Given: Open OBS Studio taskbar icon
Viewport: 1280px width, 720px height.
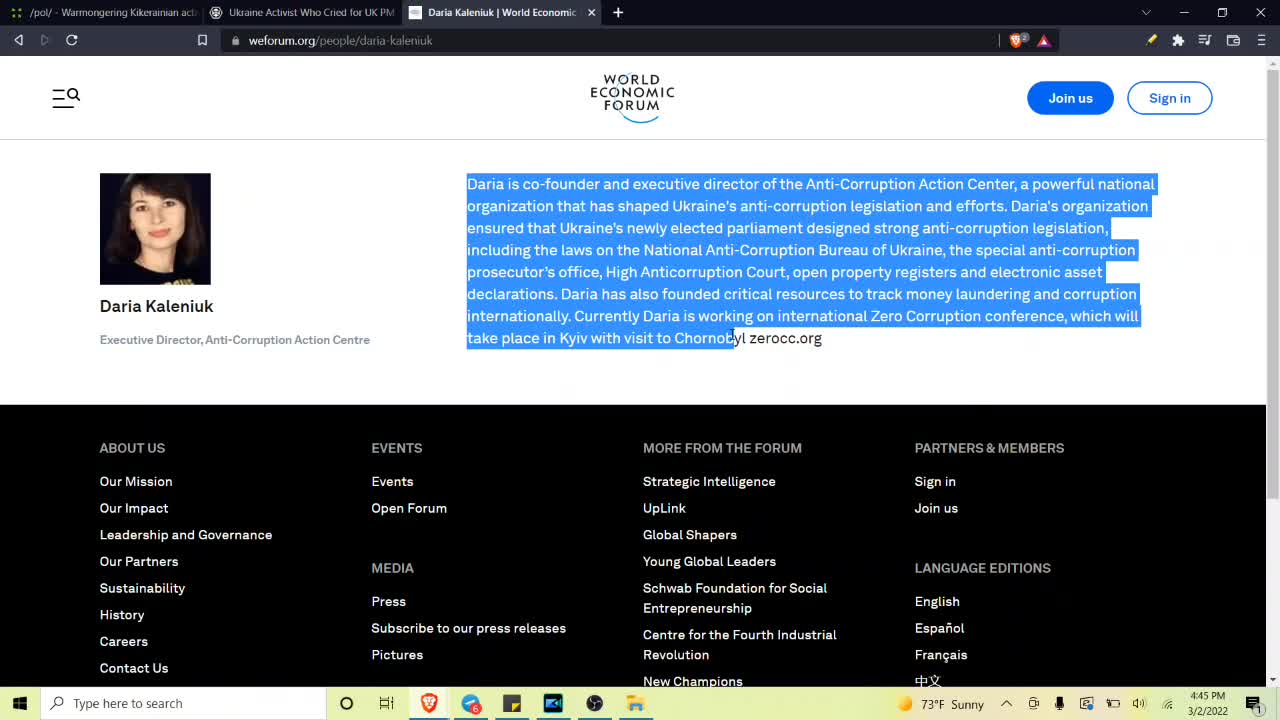Looking at the screenshot, I should [x=594, y=703].
